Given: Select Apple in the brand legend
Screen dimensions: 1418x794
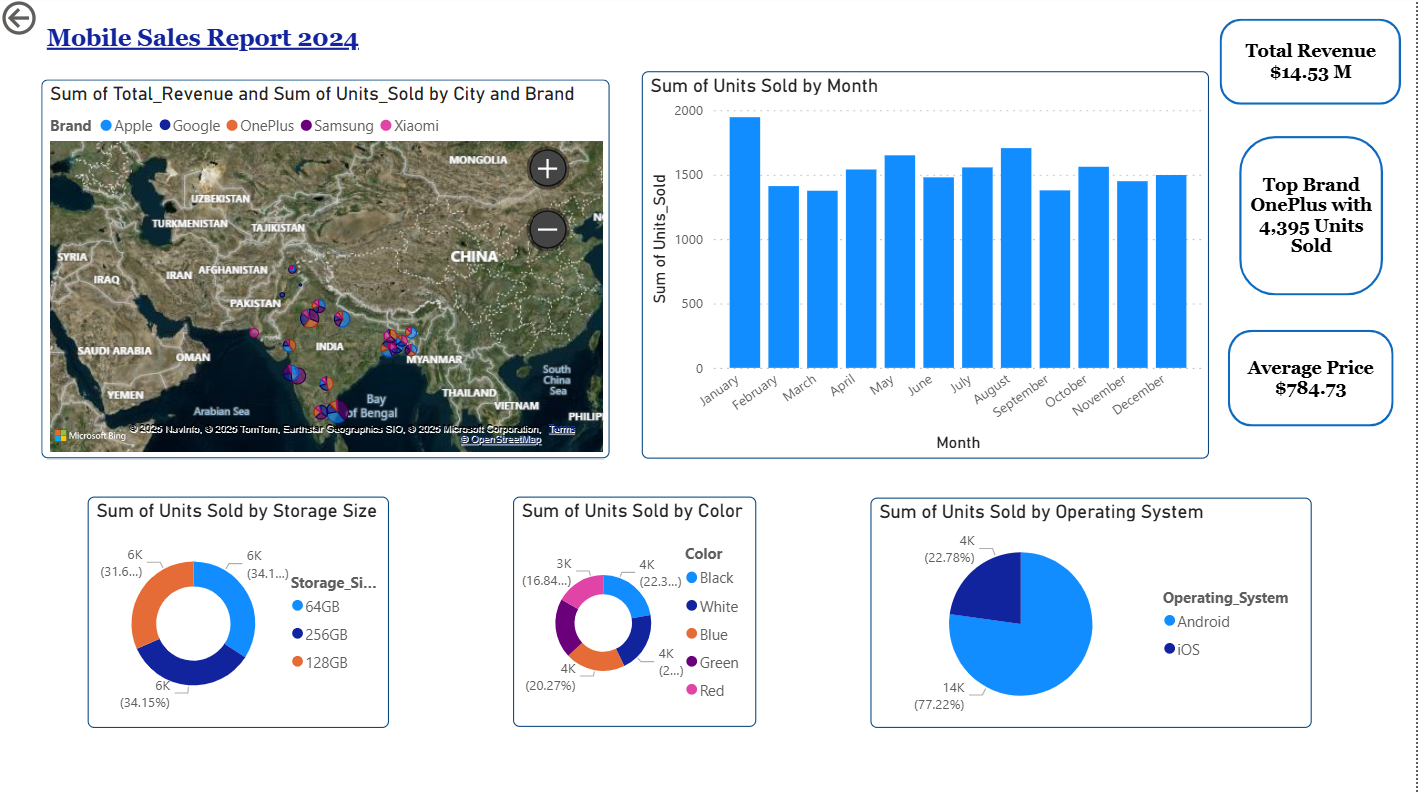Looking at the screenshot, I should [x=126, y=126].
